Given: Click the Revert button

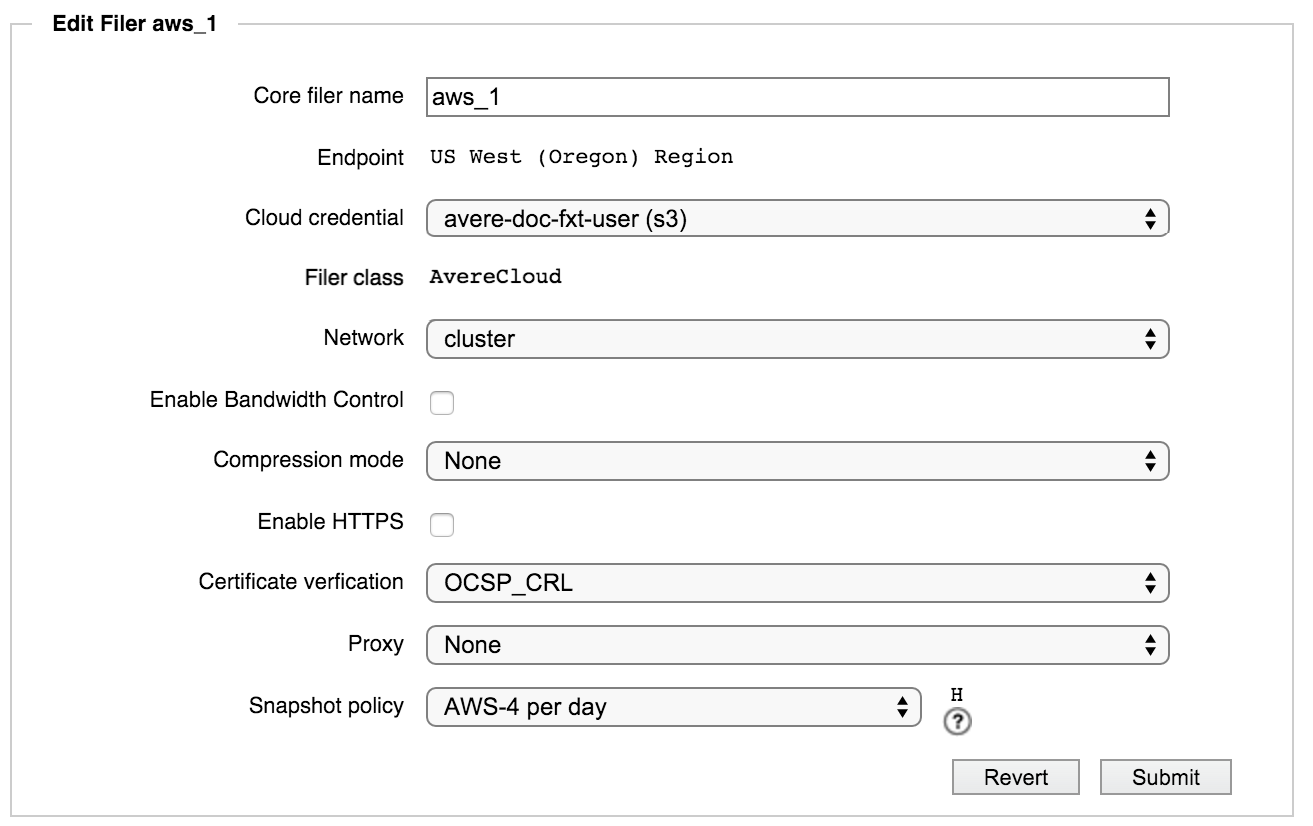Looking at the screenshot, I should tap(1016, 777).
